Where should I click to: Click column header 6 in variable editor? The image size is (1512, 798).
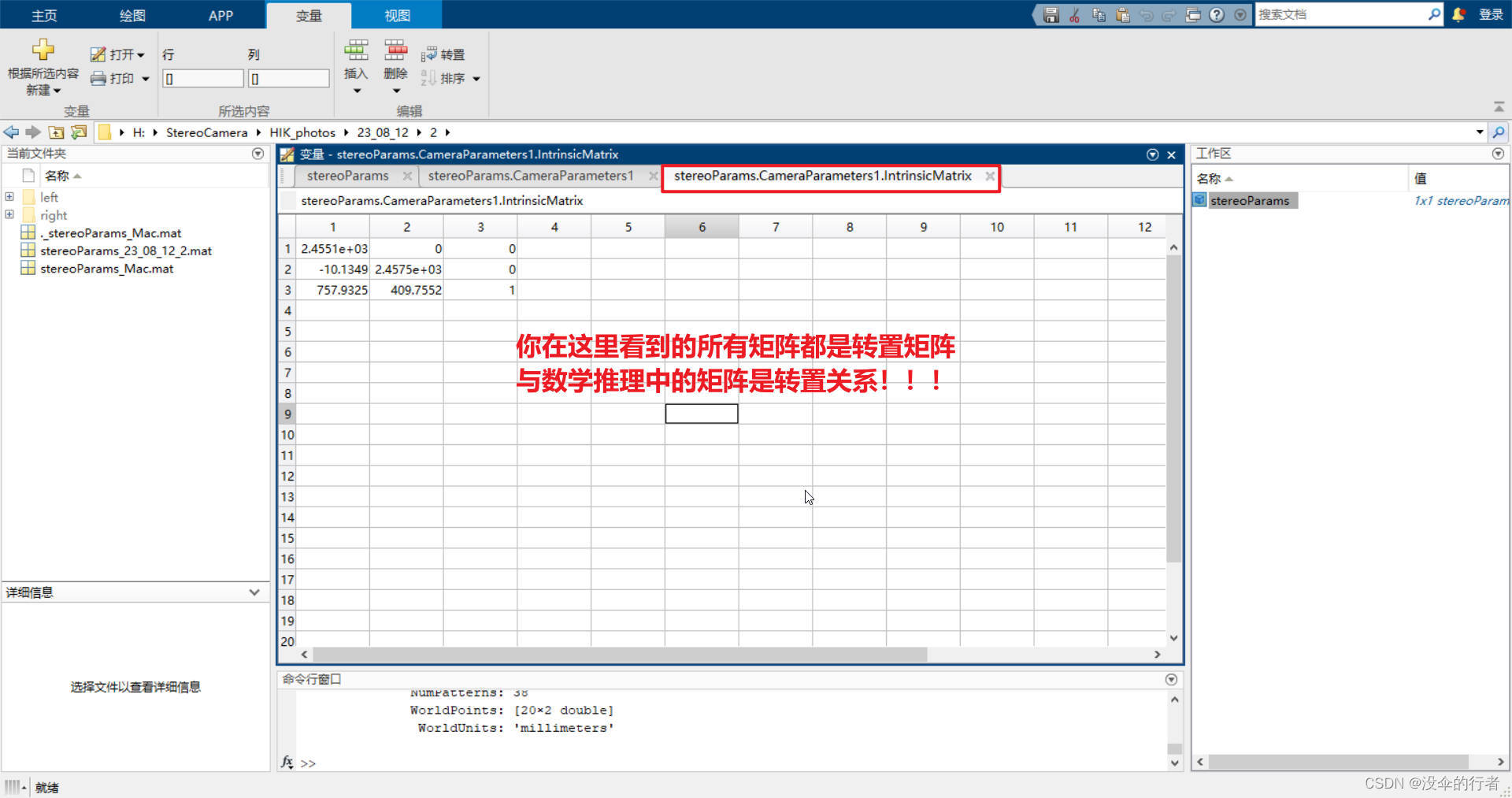pos(702,227)
